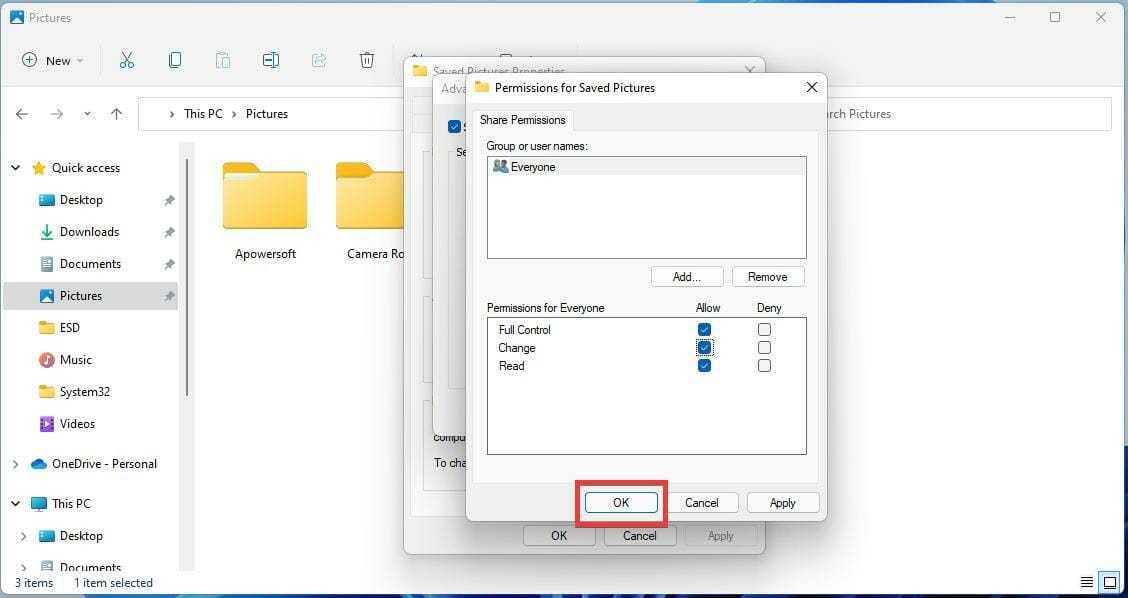Uncheck Allow for Read permission

(x=704, y=366)
